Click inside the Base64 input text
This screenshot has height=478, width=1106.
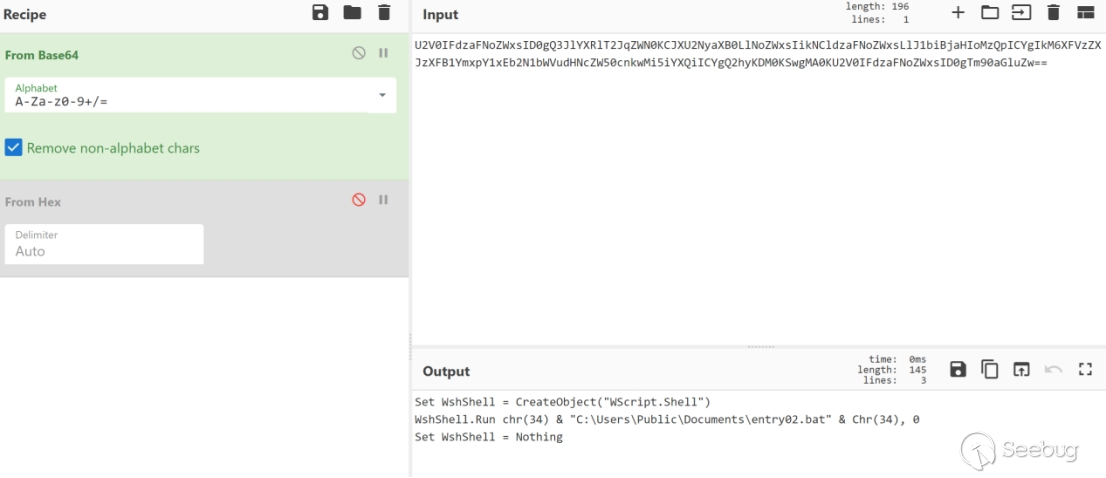(x=730, y=54)
